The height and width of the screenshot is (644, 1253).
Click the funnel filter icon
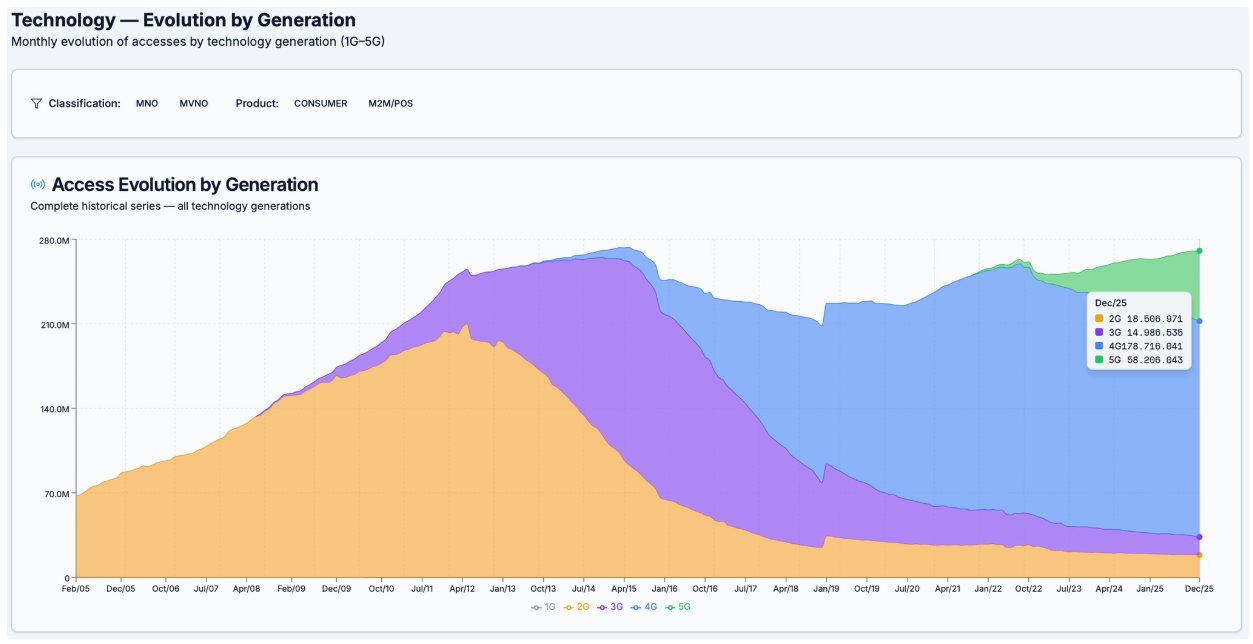coord(37,104)
